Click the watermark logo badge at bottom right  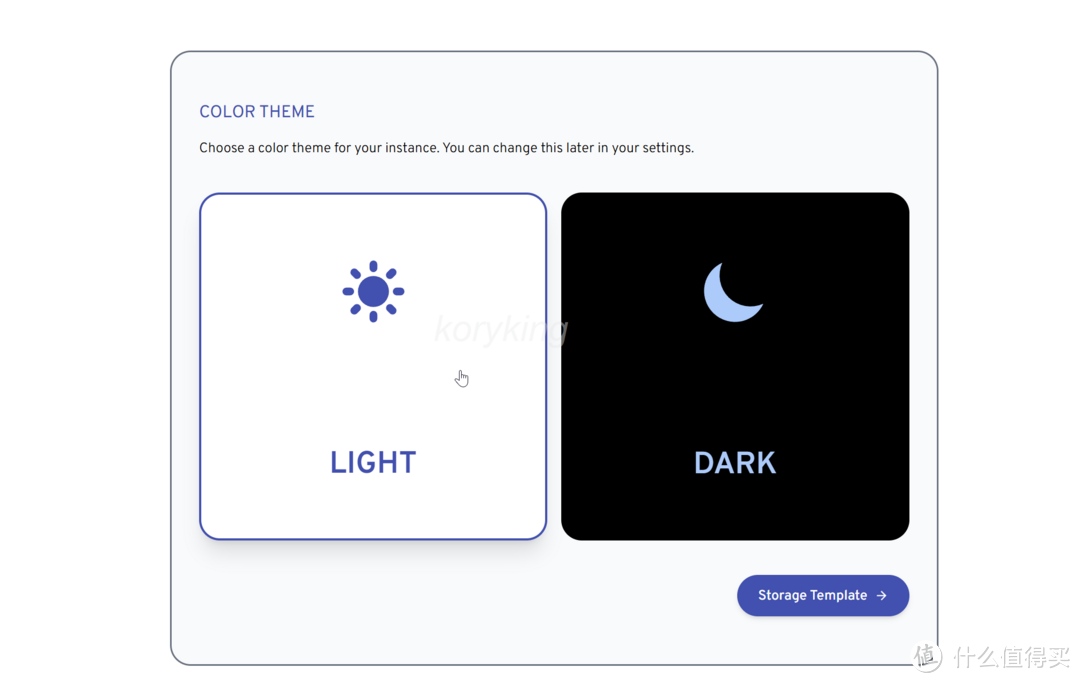(x=927, y=656)
